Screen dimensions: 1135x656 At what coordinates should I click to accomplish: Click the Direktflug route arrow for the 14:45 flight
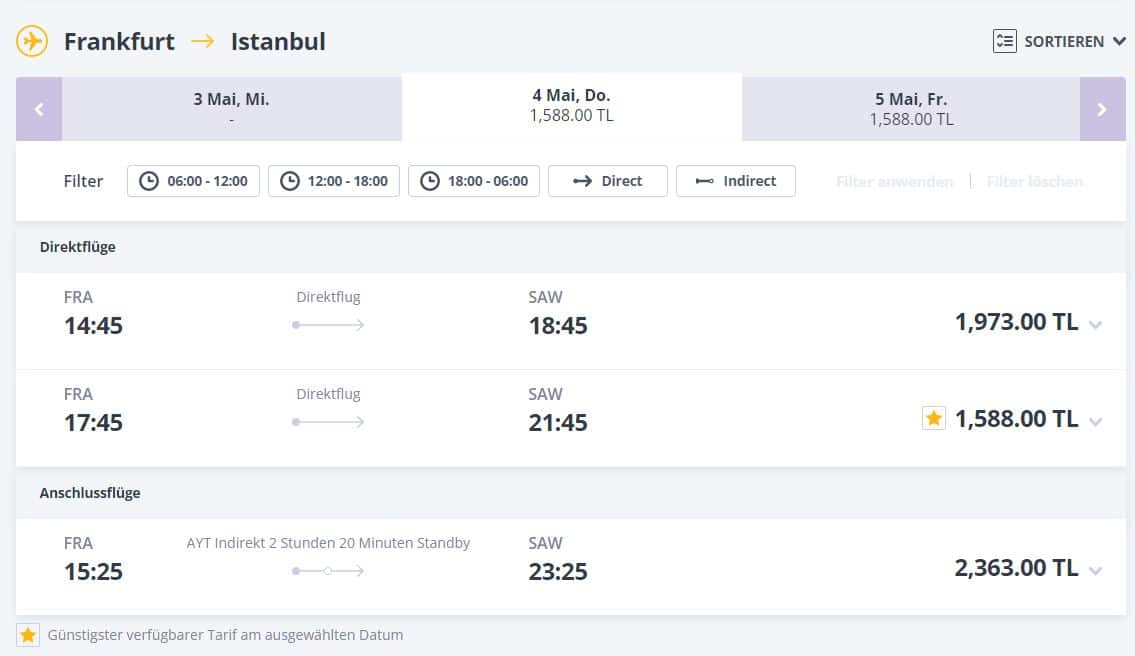tap(328, 324)
